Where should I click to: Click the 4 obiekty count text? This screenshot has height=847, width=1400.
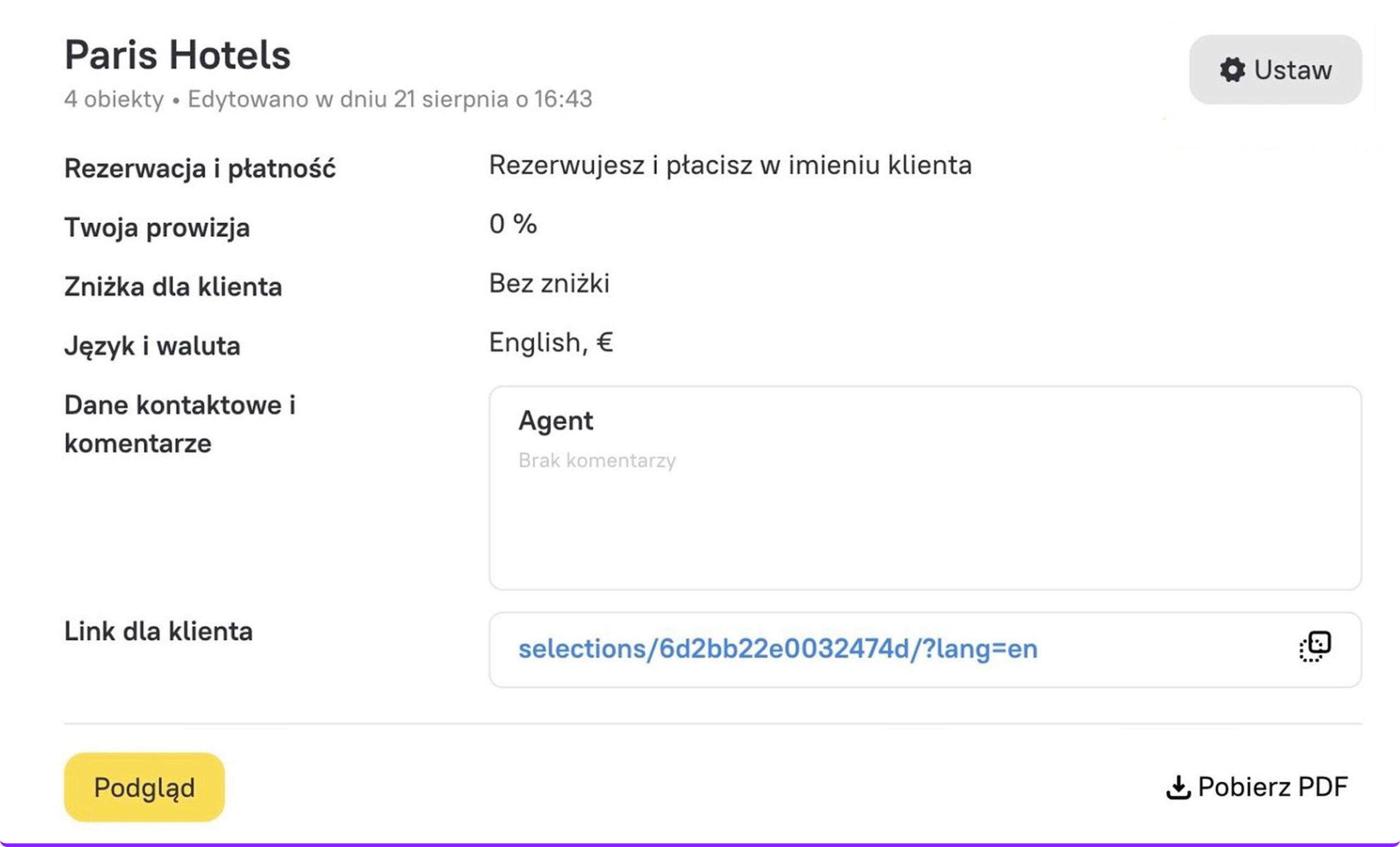[114, 100]
